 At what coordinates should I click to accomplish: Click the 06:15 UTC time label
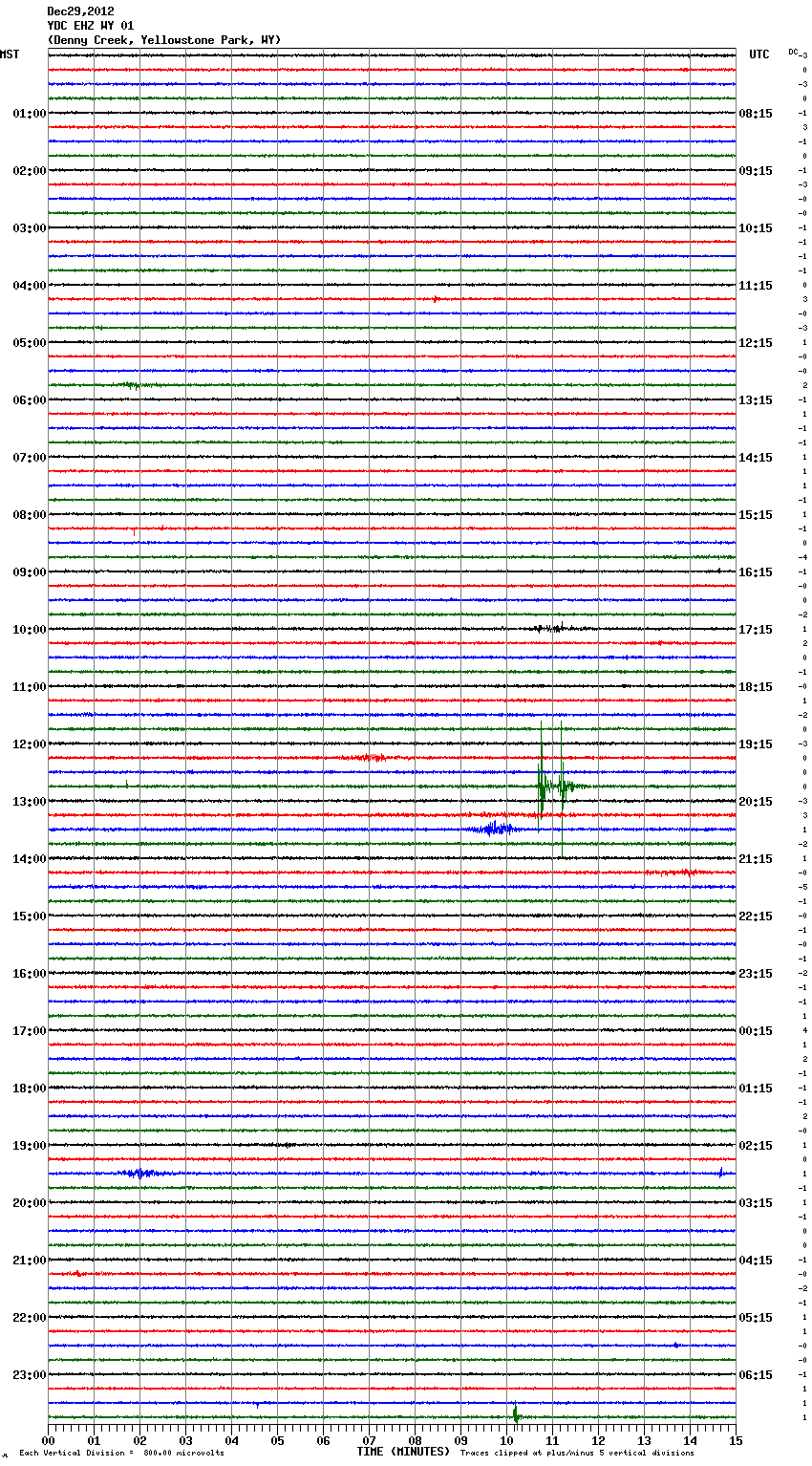coord(756,1375)
